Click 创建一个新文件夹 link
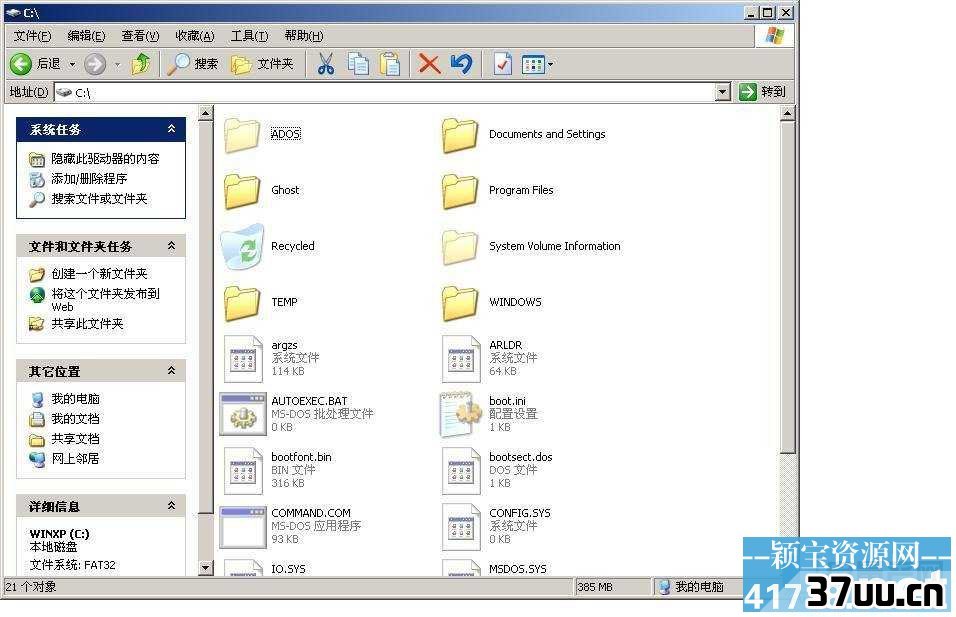 (99, 274)
